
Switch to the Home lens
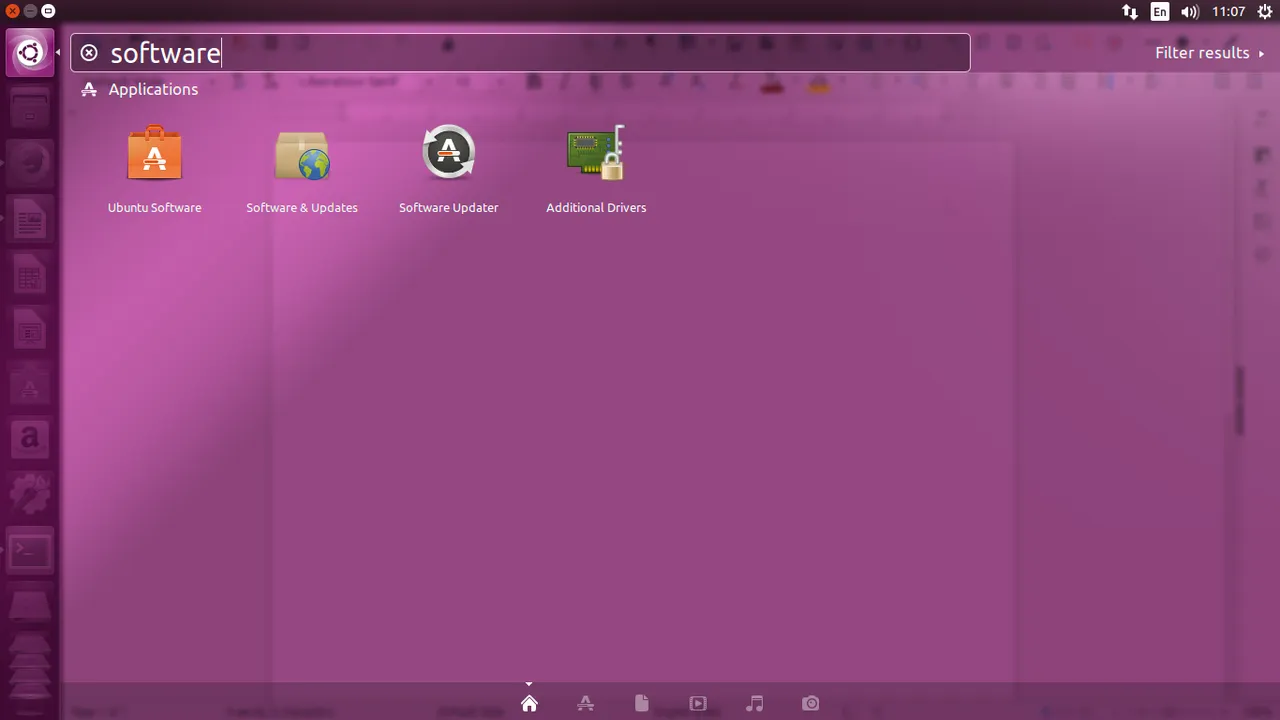click(529, 704)
